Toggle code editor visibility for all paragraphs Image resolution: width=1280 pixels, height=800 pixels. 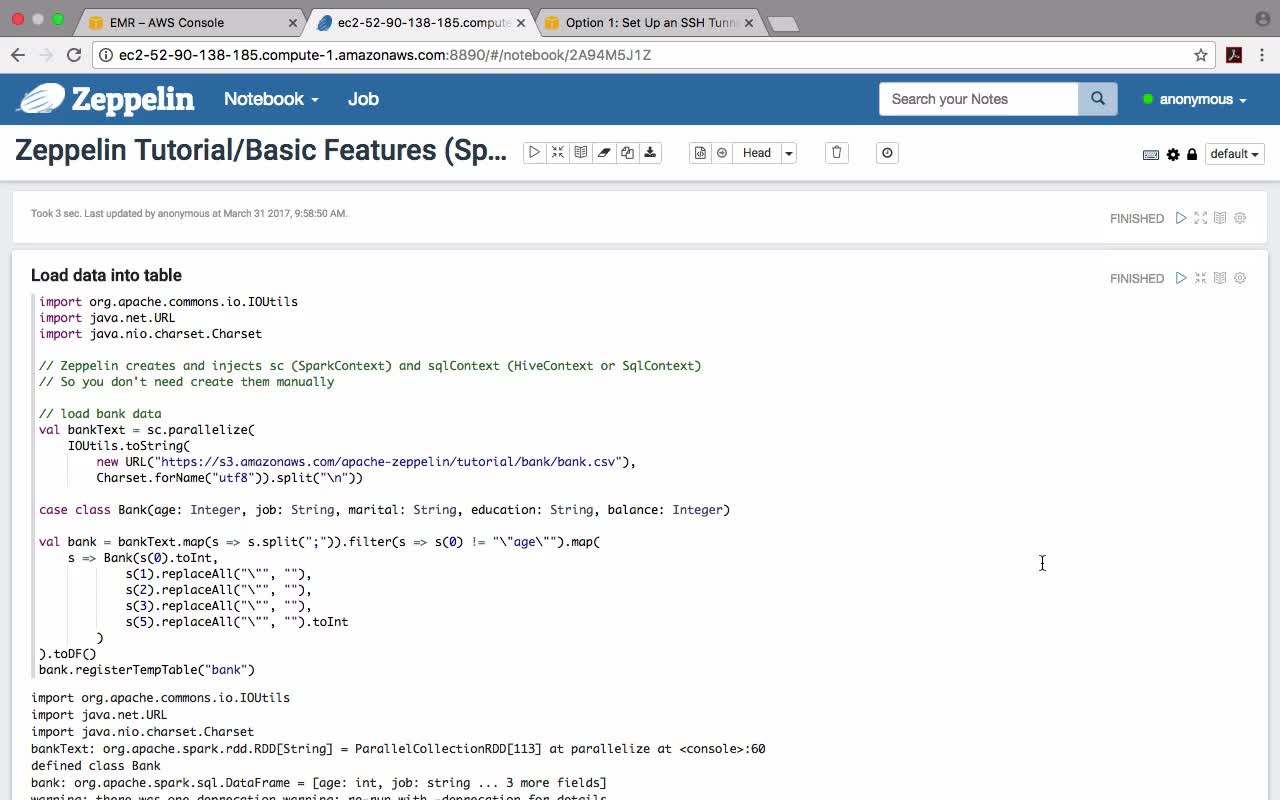pyautogui.click(x=558, y=153)
